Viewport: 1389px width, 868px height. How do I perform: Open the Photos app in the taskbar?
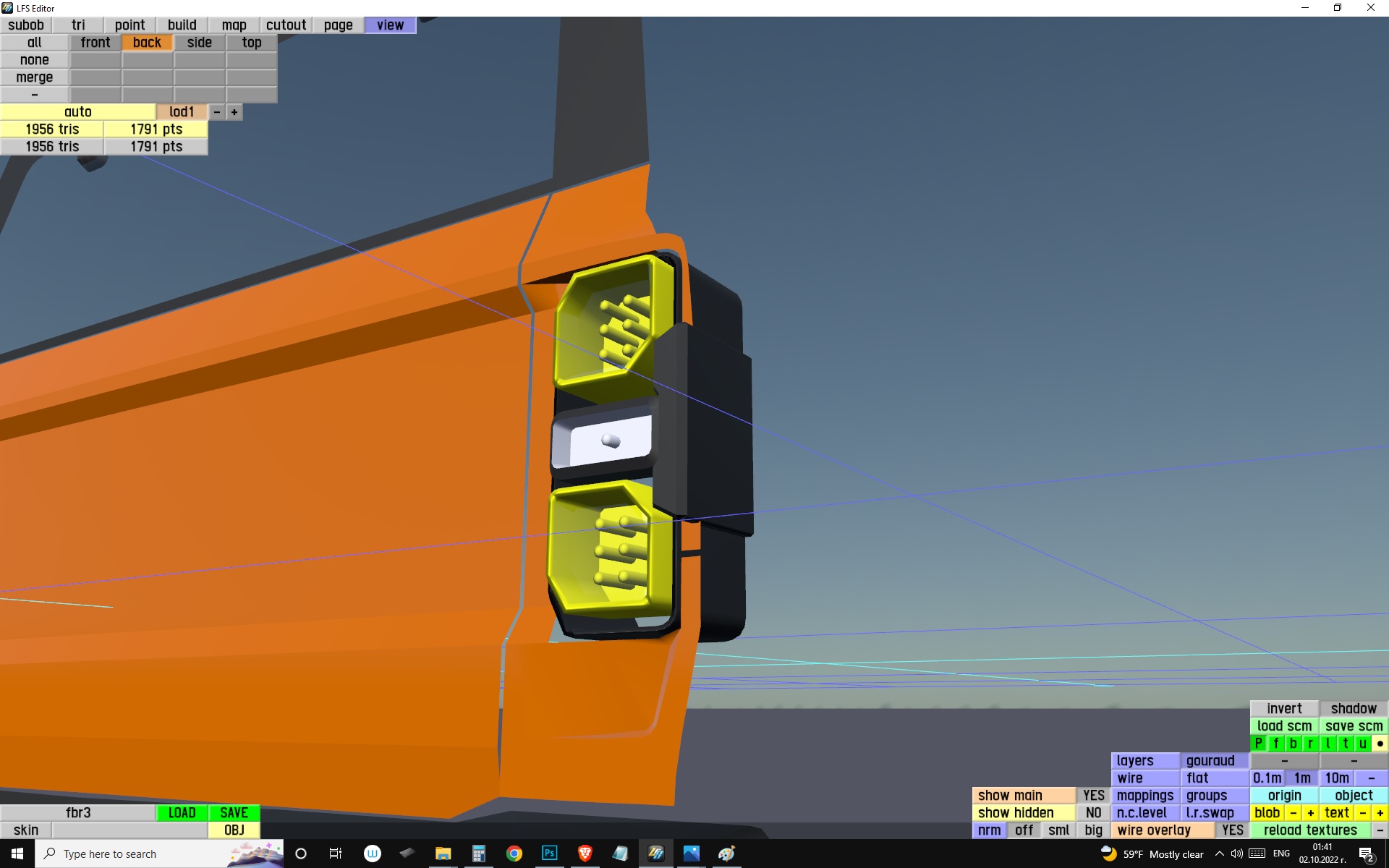pyautogui.click(x=691, y=854)
